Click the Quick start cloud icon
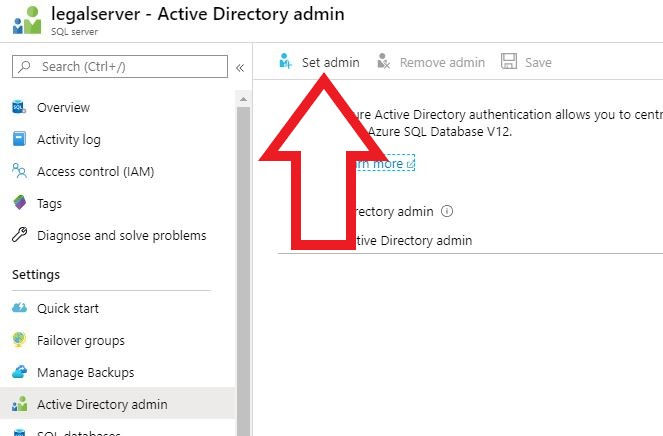663x436 pixels. pos(19,307)
